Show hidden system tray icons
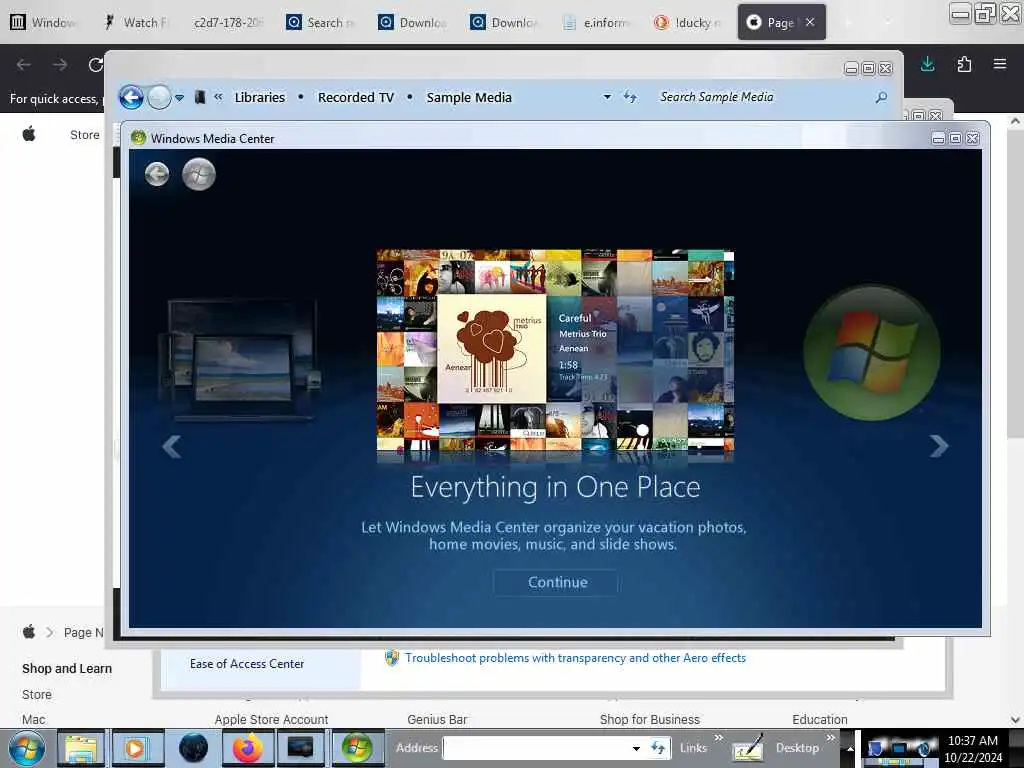Image resolution: width=1024 pixels, height=768 pixels. [850, 749]
